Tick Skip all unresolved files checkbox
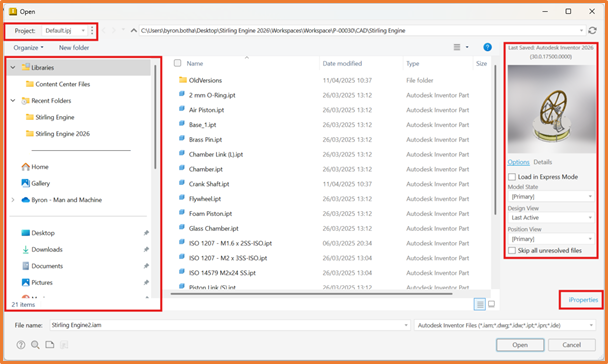The image size is (608, 364). (512, 250)
